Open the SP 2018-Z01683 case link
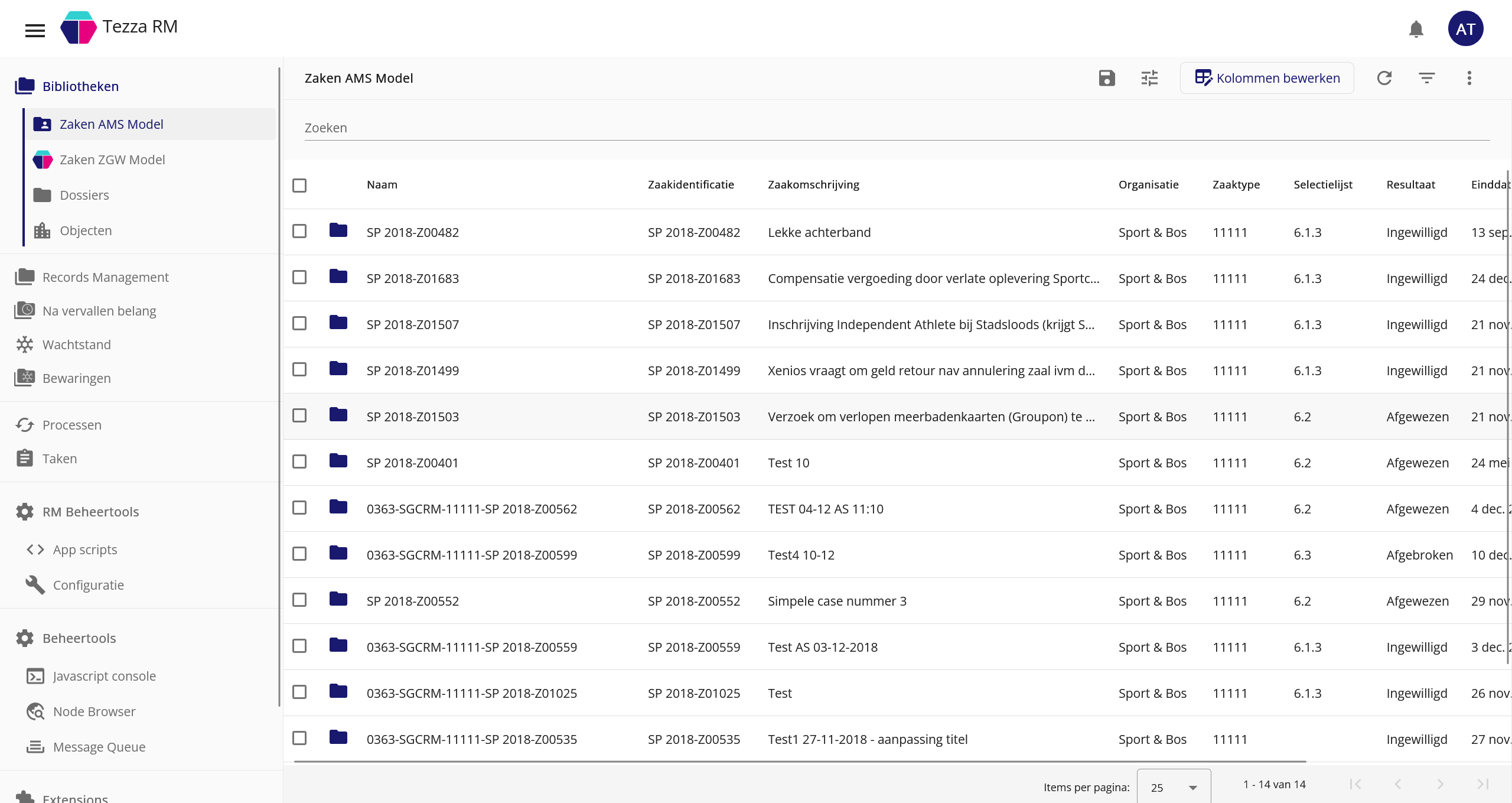The image size is (1512, 803). point(412,278)
